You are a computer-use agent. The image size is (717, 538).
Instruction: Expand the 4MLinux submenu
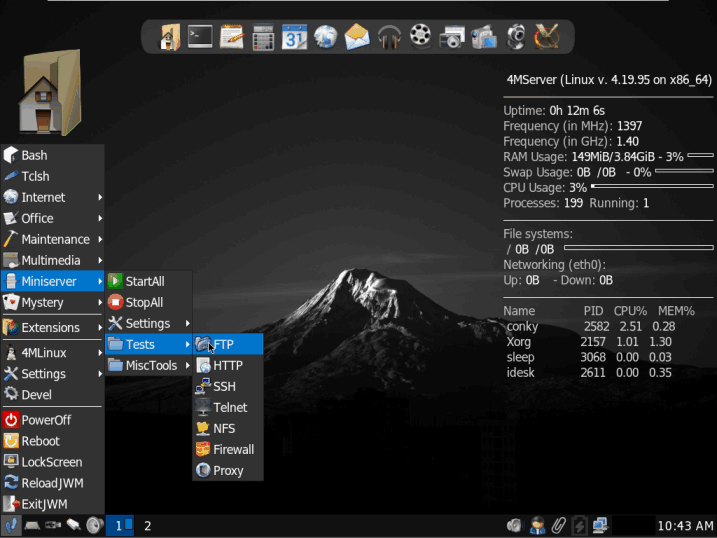[x=53, y=353]
